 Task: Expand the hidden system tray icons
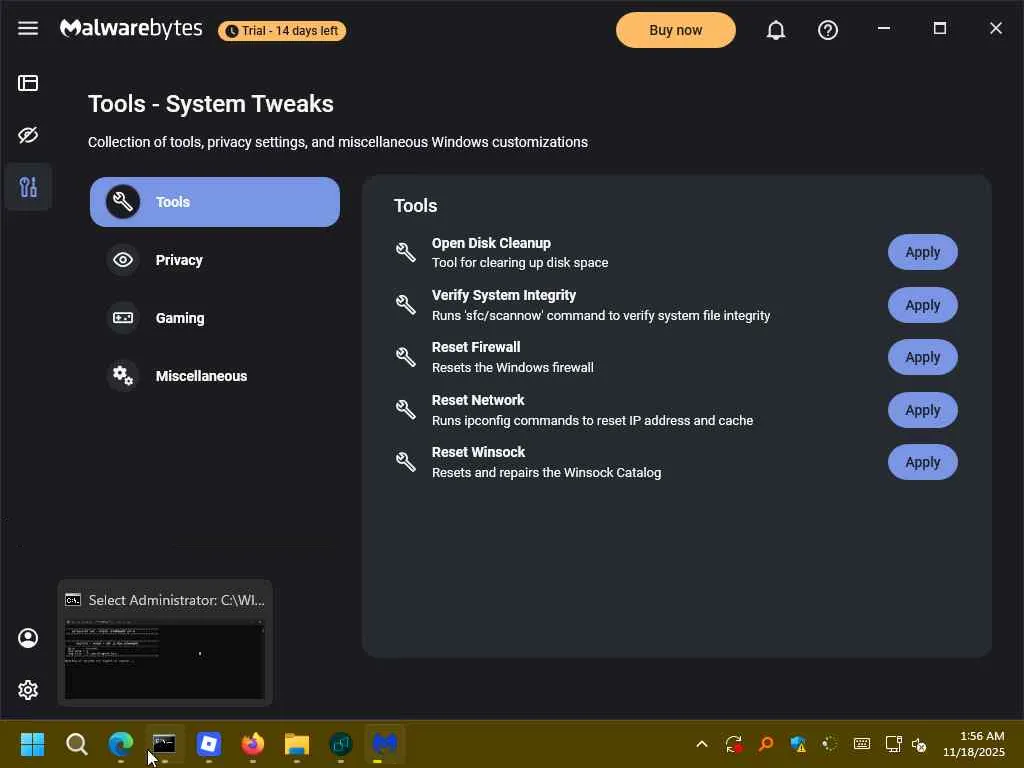coord(702,744)
